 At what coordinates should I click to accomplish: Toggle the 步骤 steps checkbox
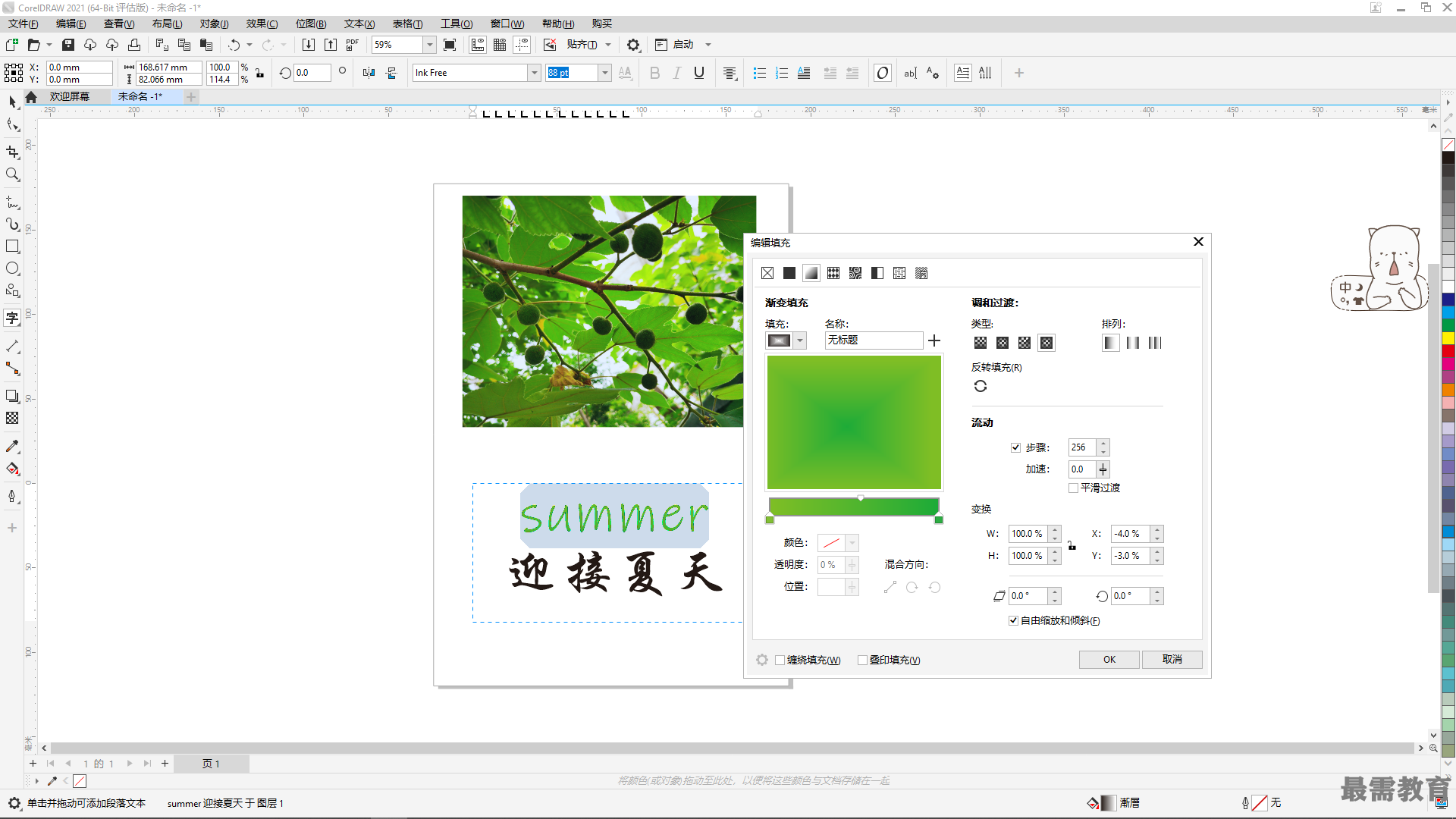point(1015,447)
